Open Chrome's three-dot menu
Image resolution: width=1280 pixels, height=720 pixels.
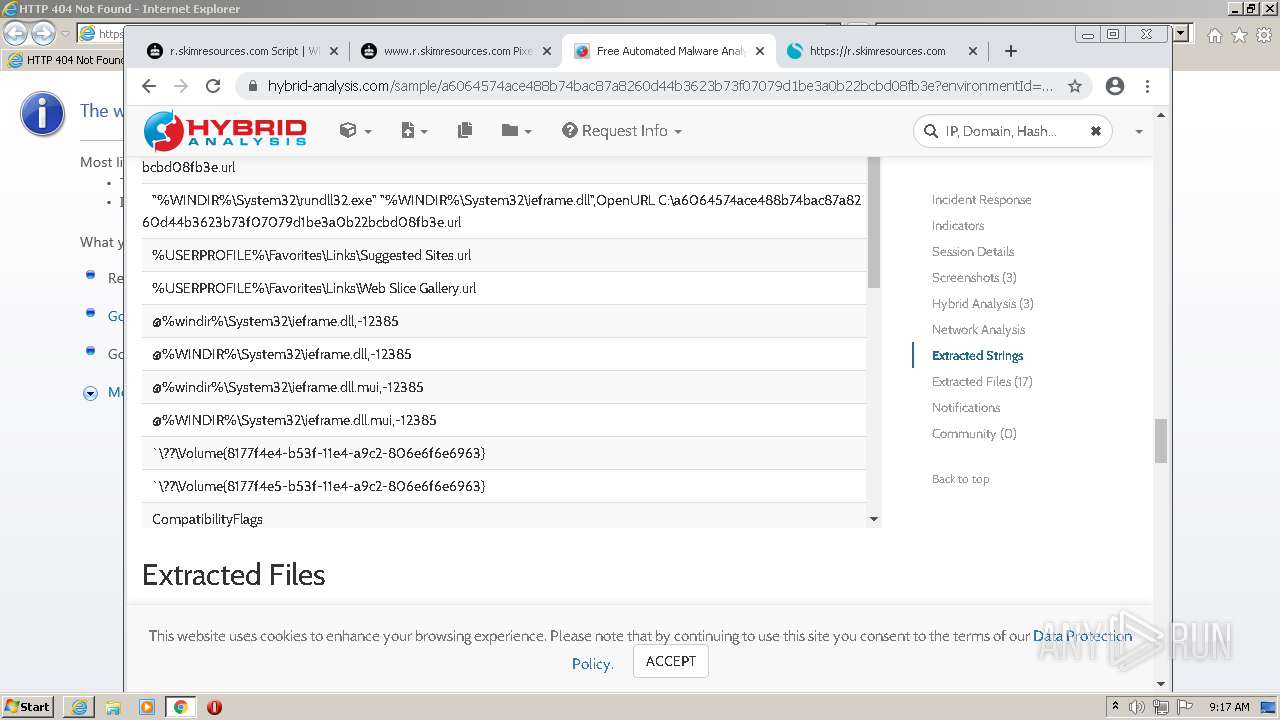click(x=1147, y=86)
